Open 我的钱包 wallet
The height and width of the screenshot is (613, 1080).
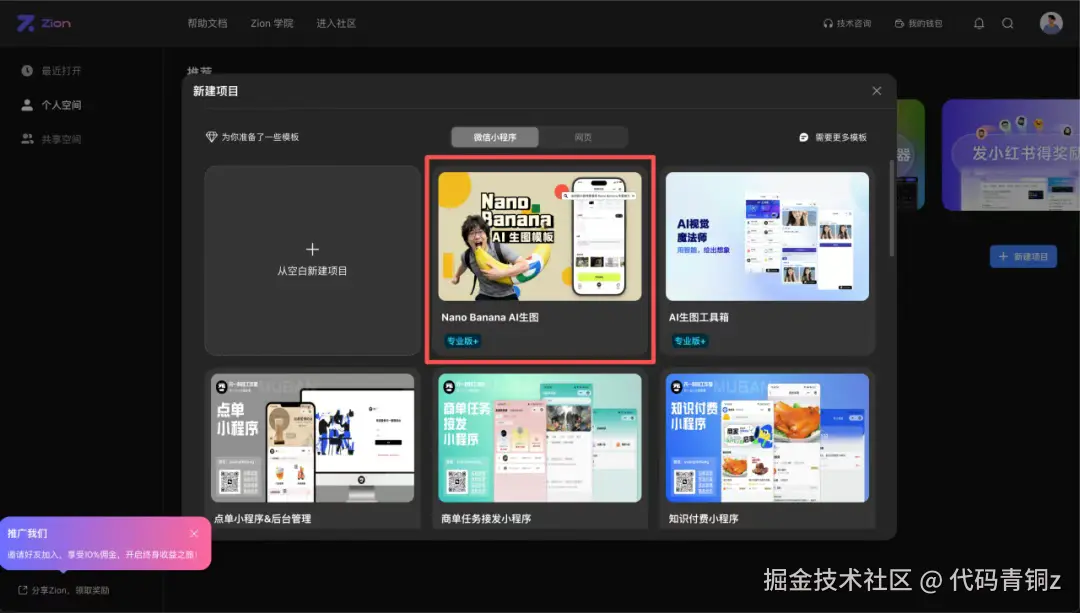pos(918,23)
